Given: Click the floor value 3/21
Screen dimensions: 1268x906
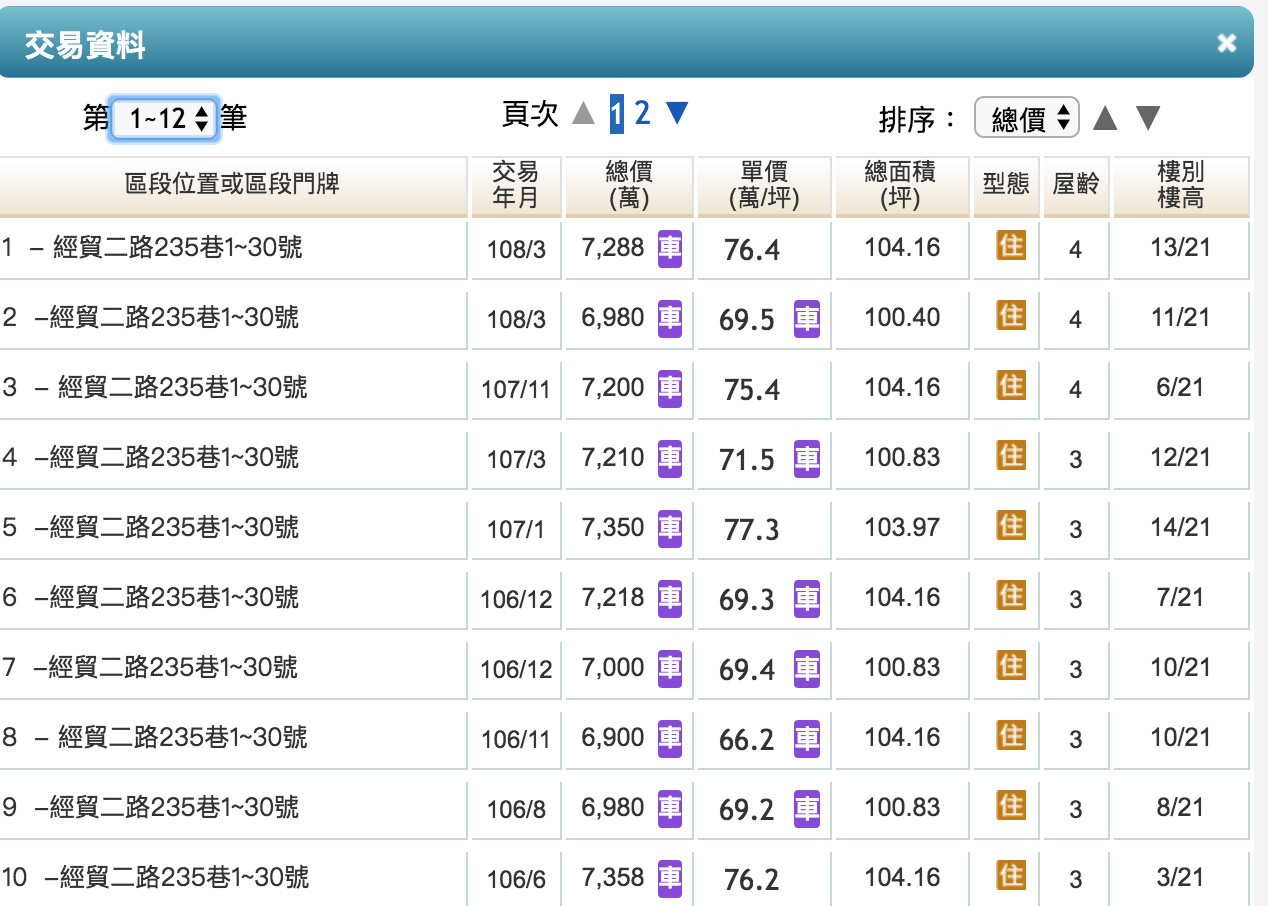Looking at the screenshot, I should [x=1180, y=878].
